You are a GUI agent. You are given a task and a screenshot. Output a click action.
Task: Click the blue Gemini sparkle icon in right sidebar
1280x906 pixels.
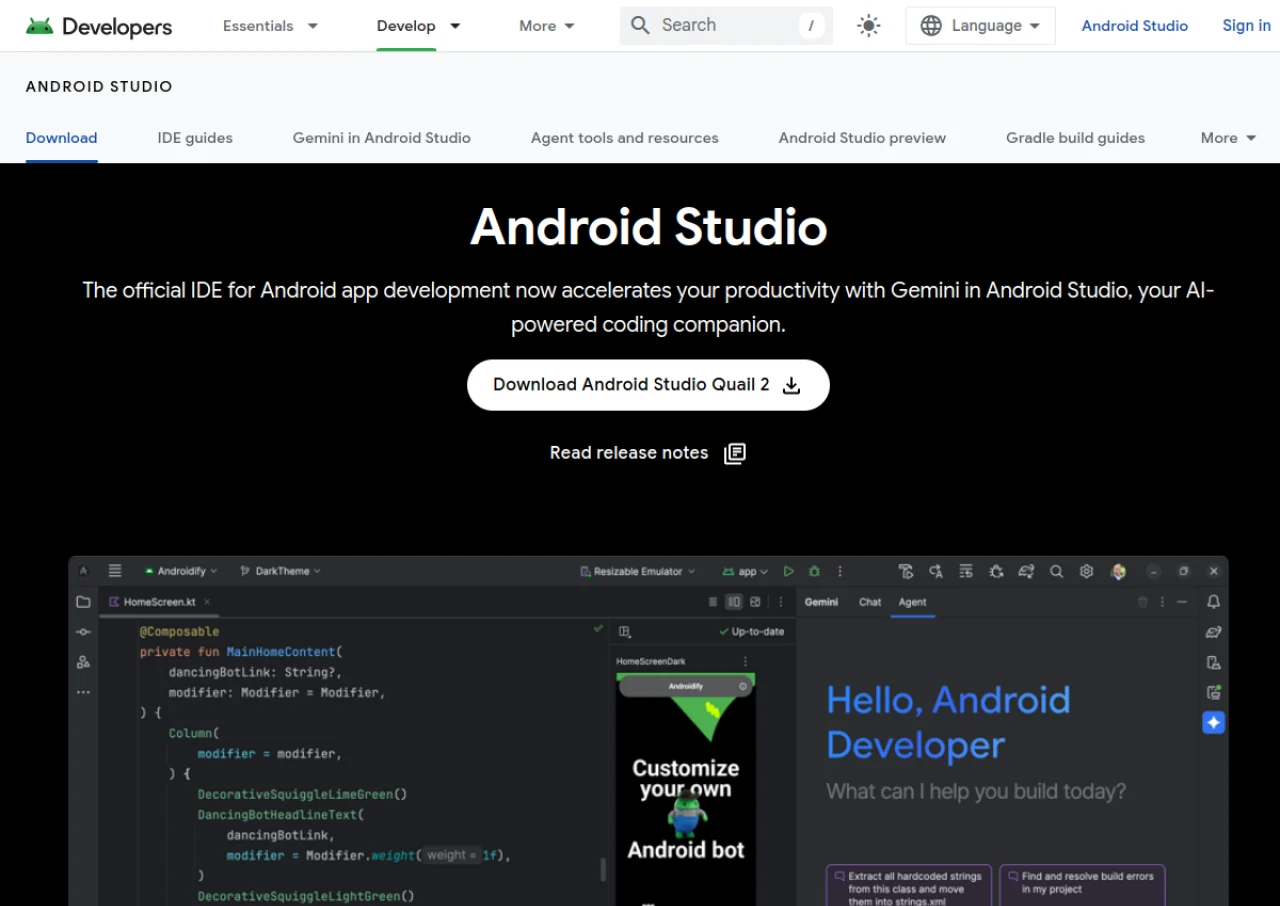[x=1213, y=722]
